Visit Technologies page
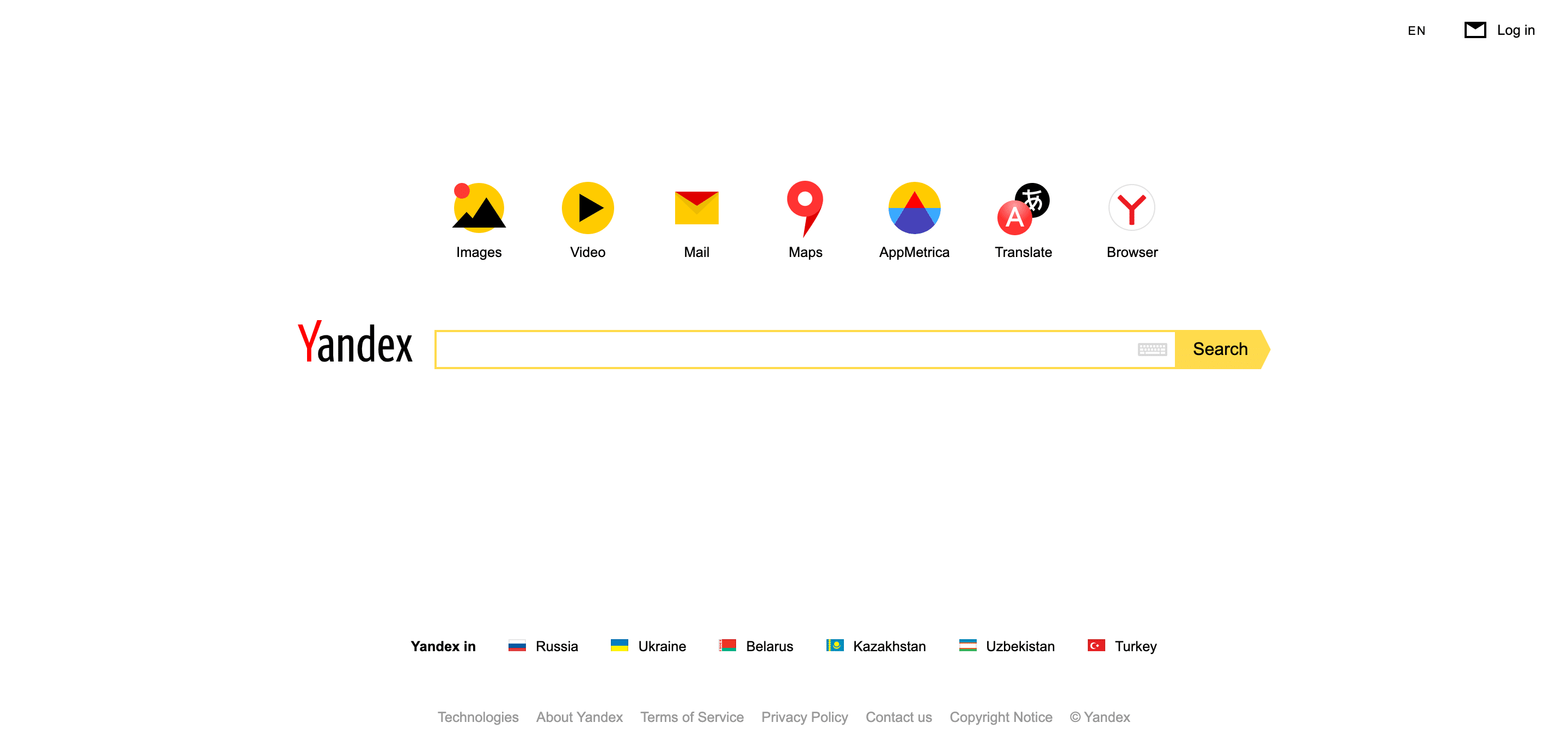 478,717
